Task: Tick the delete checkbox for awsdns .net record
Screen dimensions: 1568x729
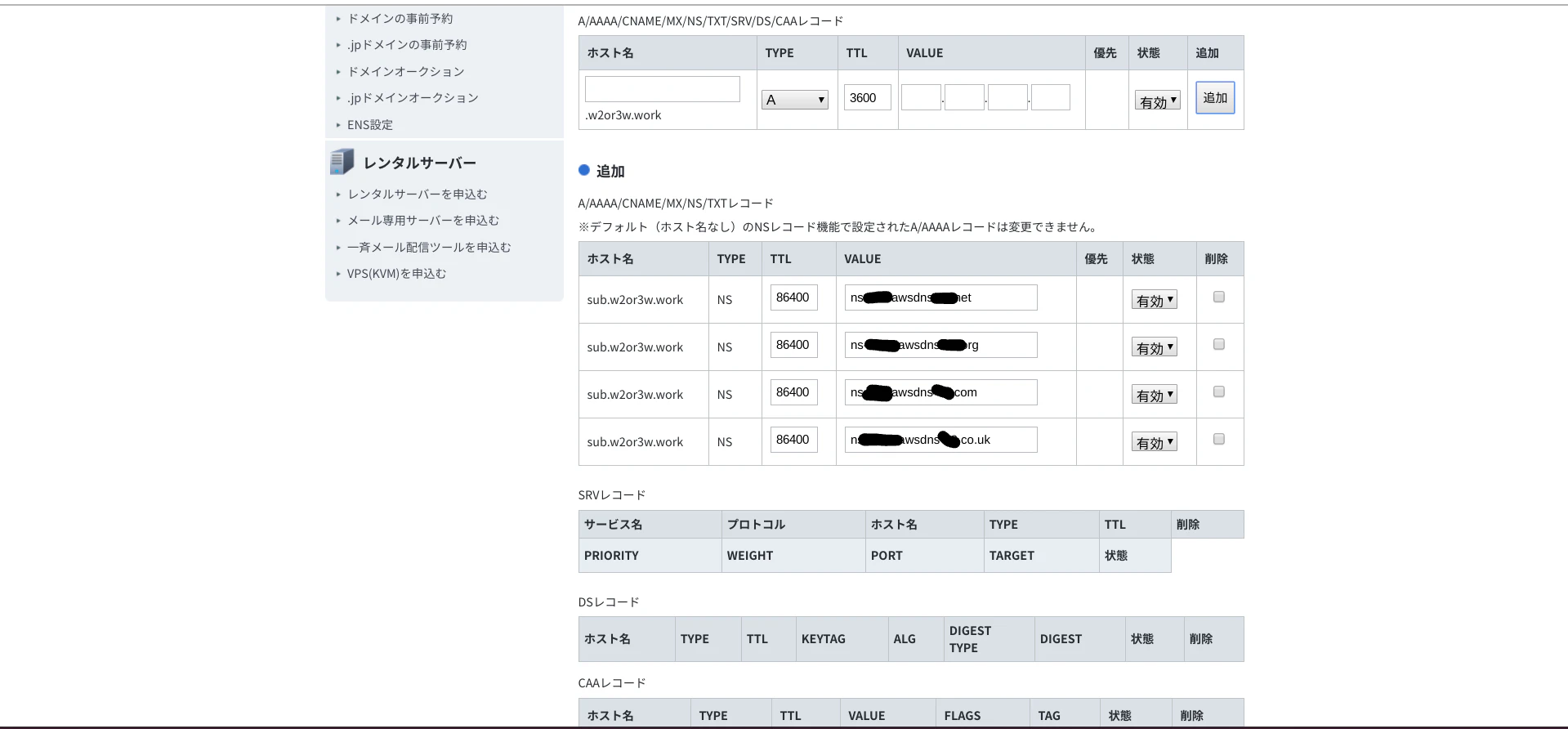Action: point(1219,297)
